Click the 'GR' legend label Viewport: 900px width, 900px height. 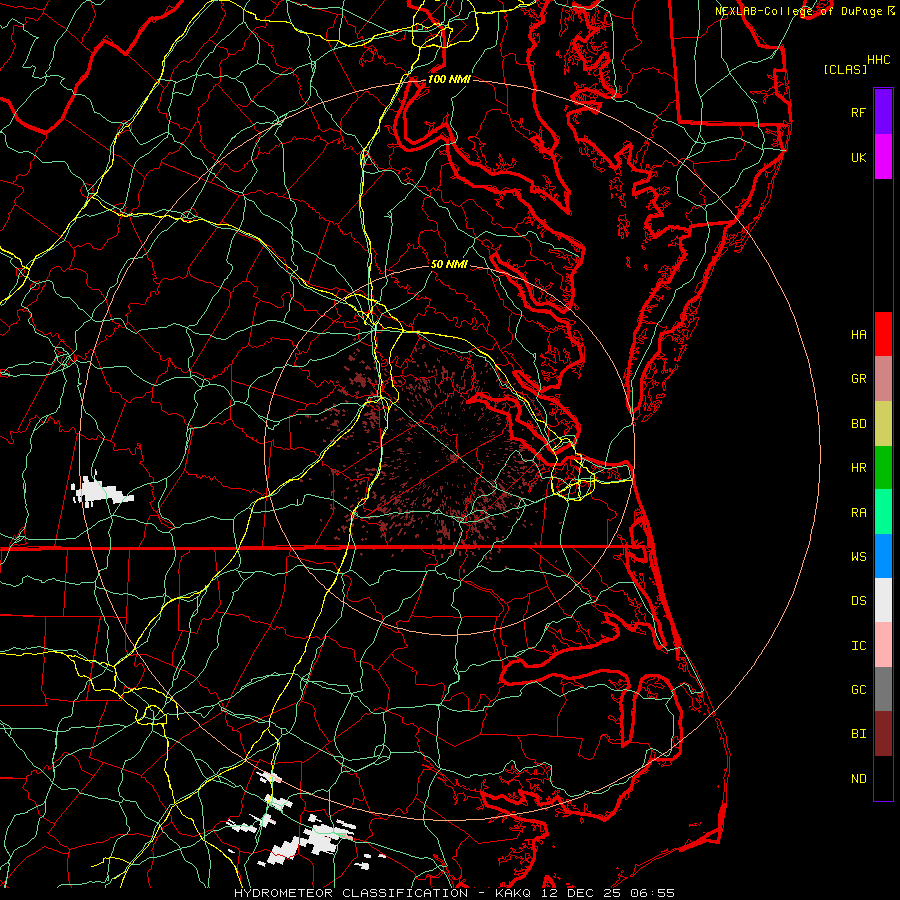[x=858, y=379]
